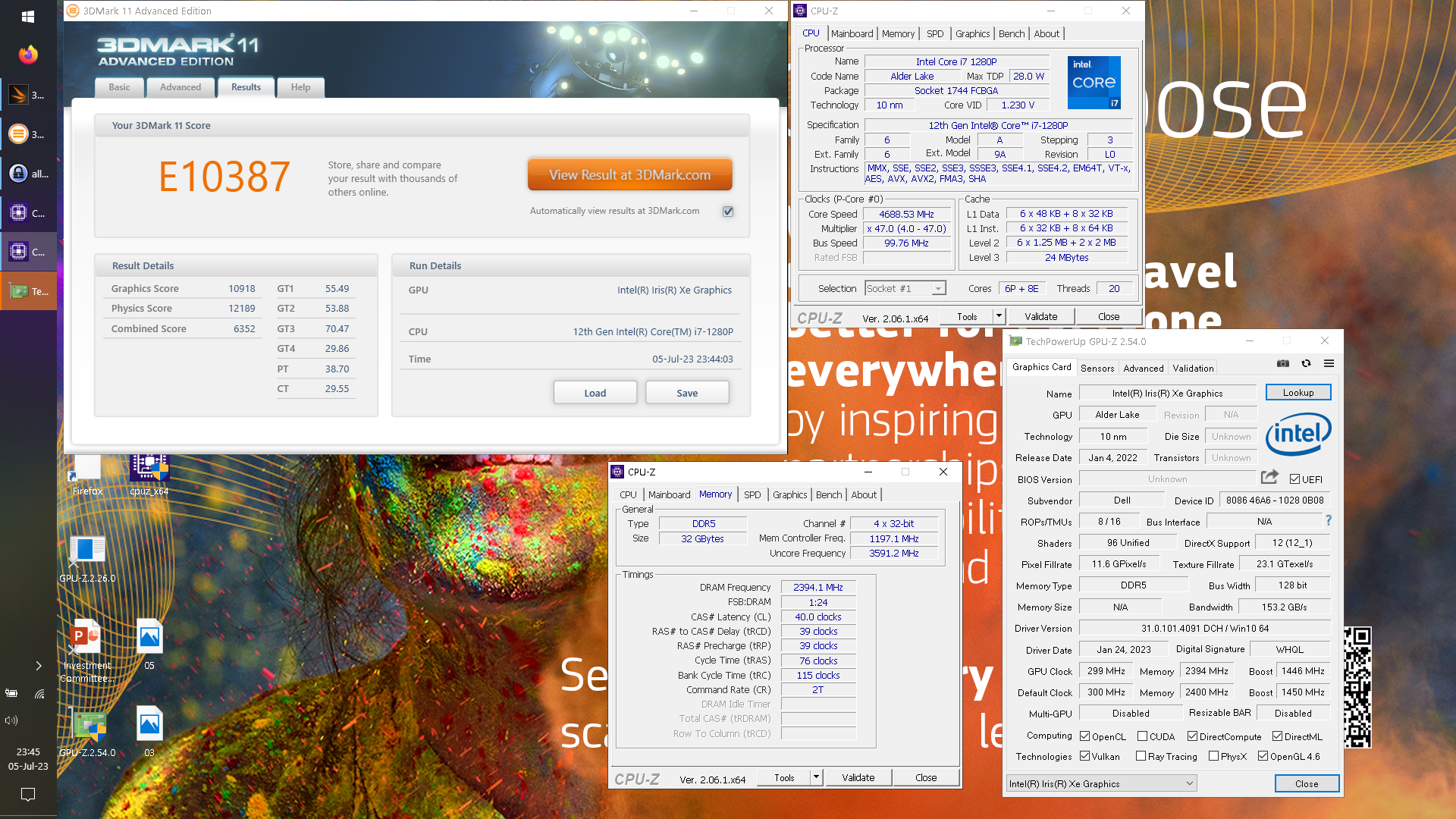Switch to the Advanced tab in 3DMark

180,87
